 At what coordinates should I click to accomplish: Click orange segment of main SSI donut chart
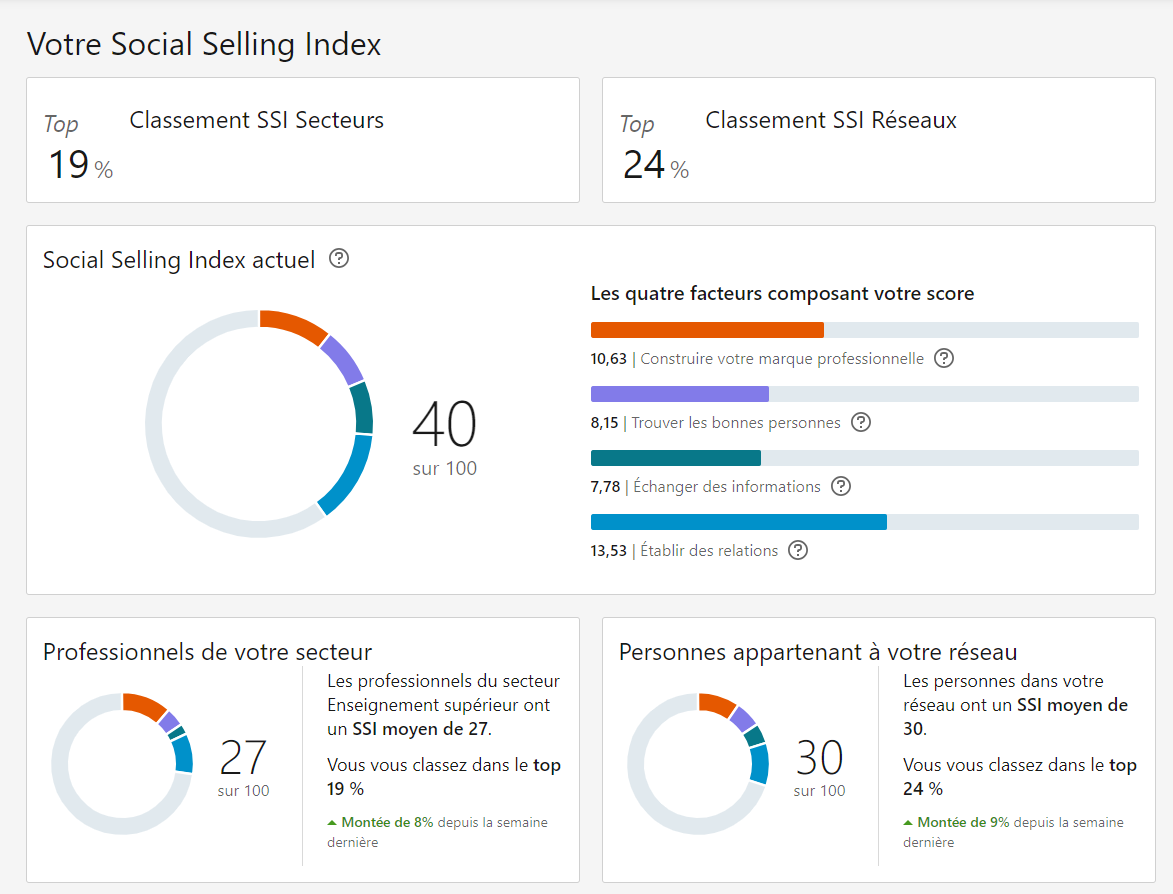[294, 326]
